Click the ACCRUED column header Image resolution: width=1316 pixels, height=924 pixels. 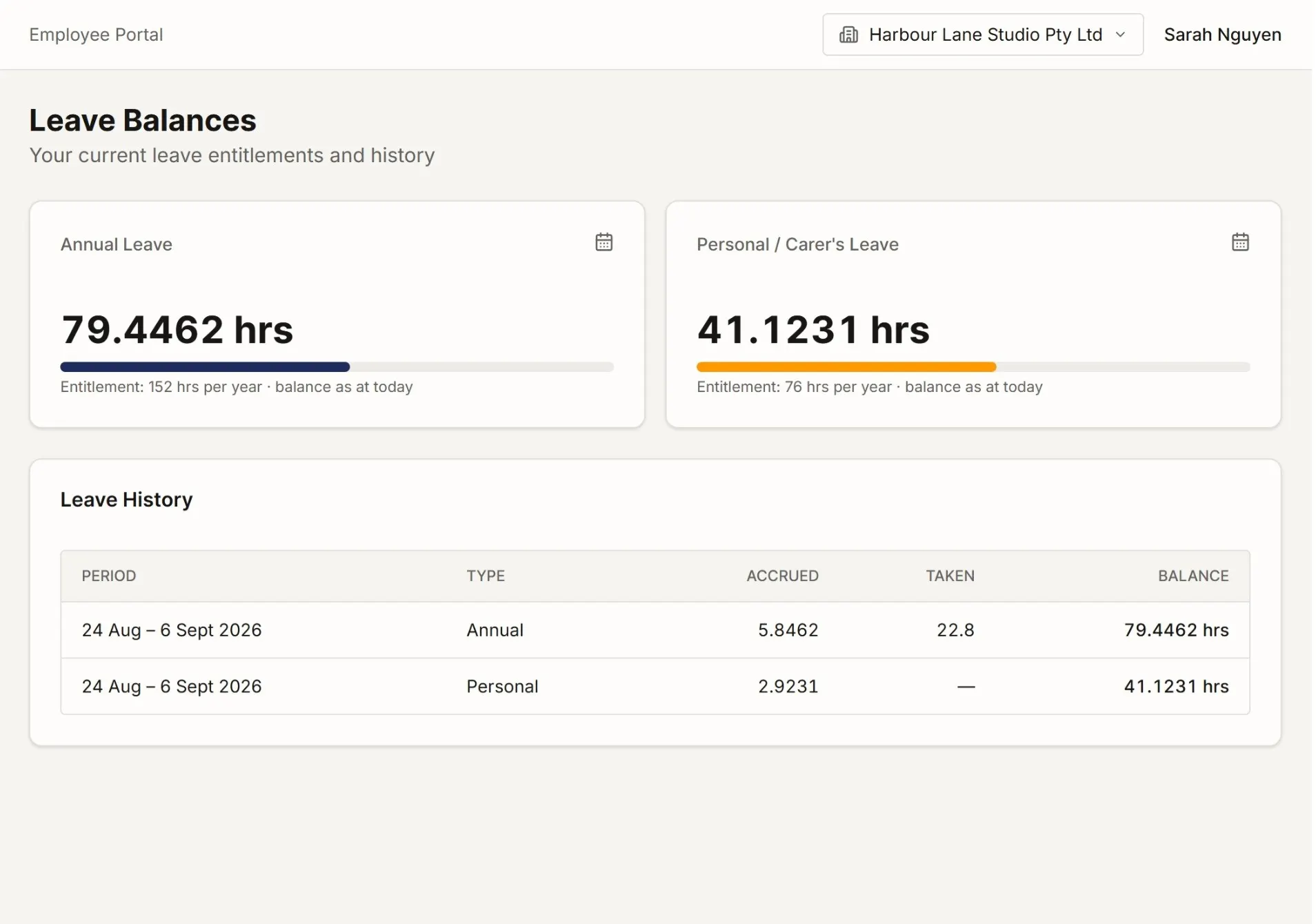[x=782, y=576]
